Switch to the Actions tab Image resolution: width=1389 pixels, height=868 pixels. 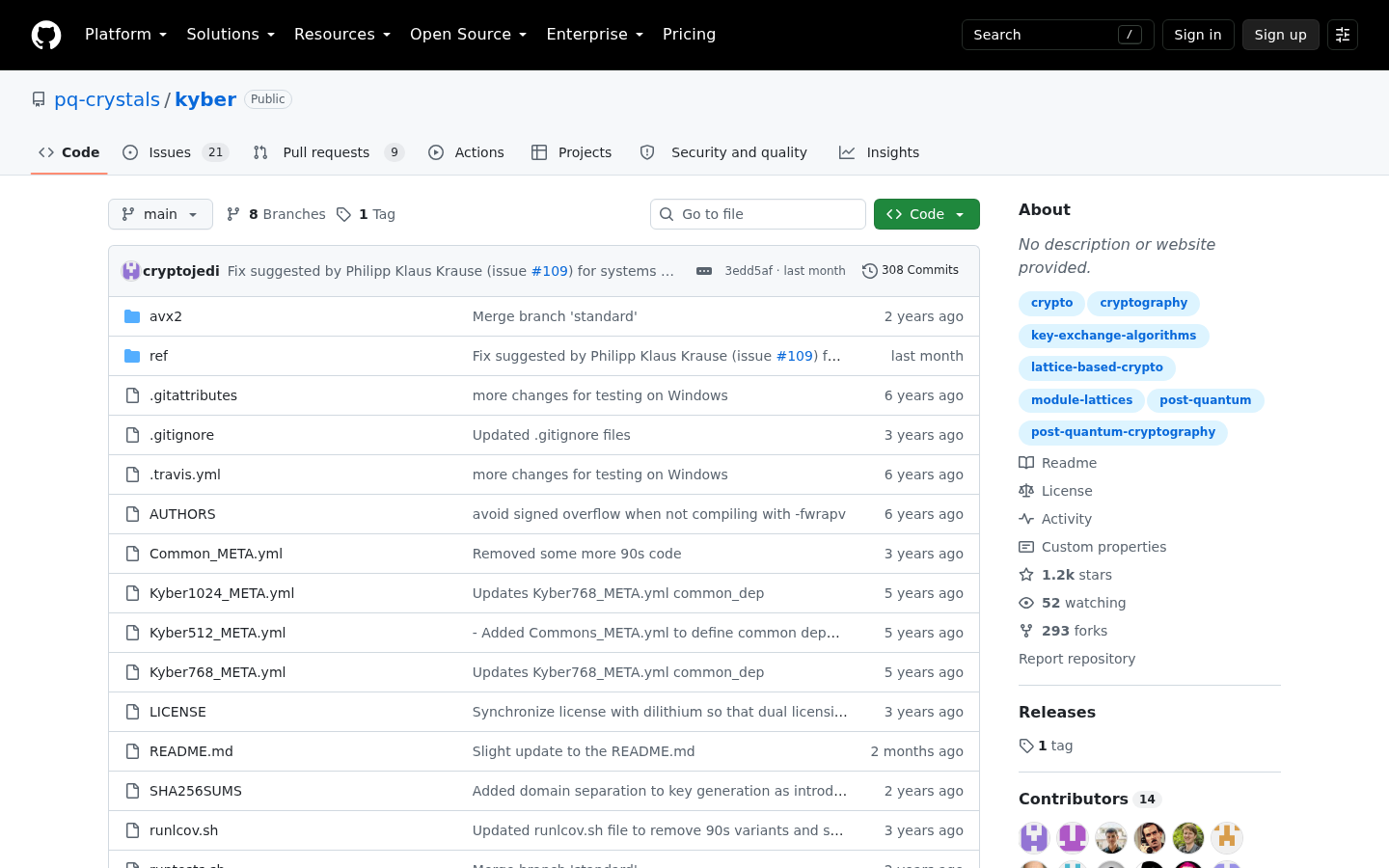pos(466,152)
